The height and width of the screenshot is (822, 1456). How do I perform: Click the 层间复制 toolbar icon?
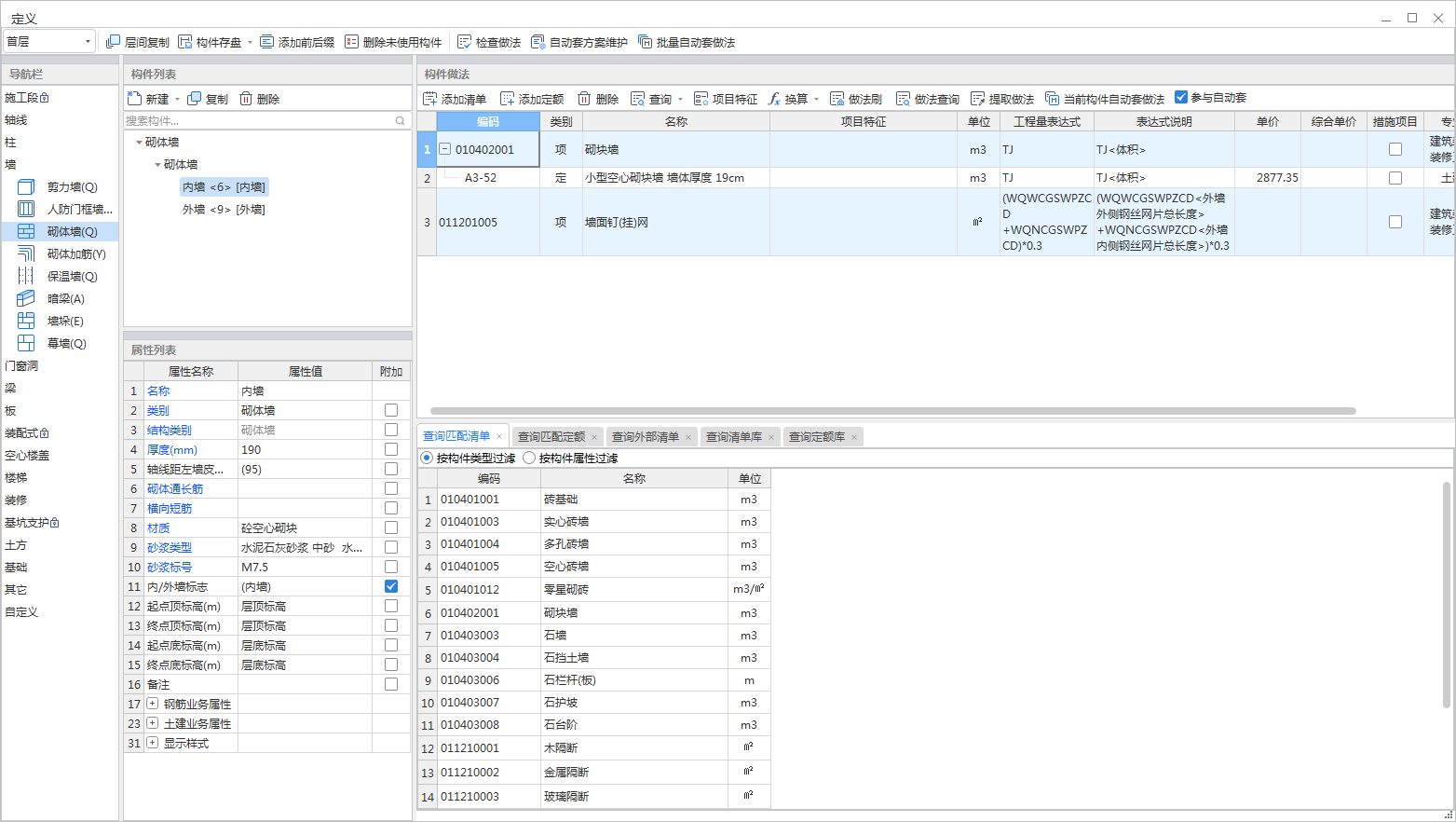[x=113, y=42]
